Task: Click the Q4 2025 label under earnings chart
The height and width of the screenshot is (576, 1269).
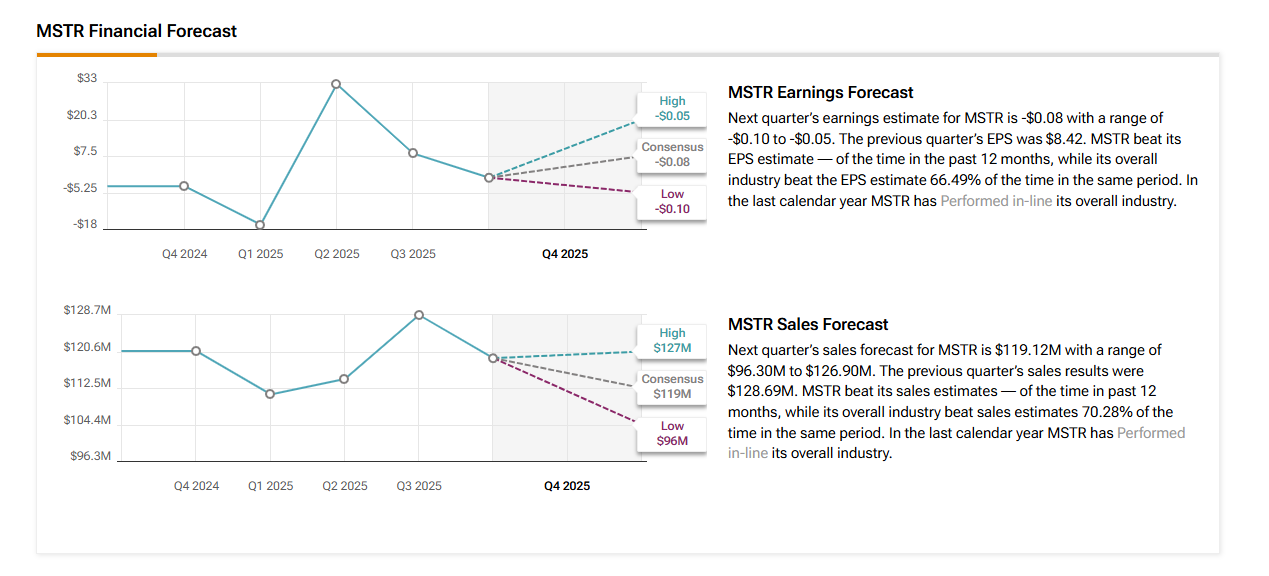Action: pos(565,254)
